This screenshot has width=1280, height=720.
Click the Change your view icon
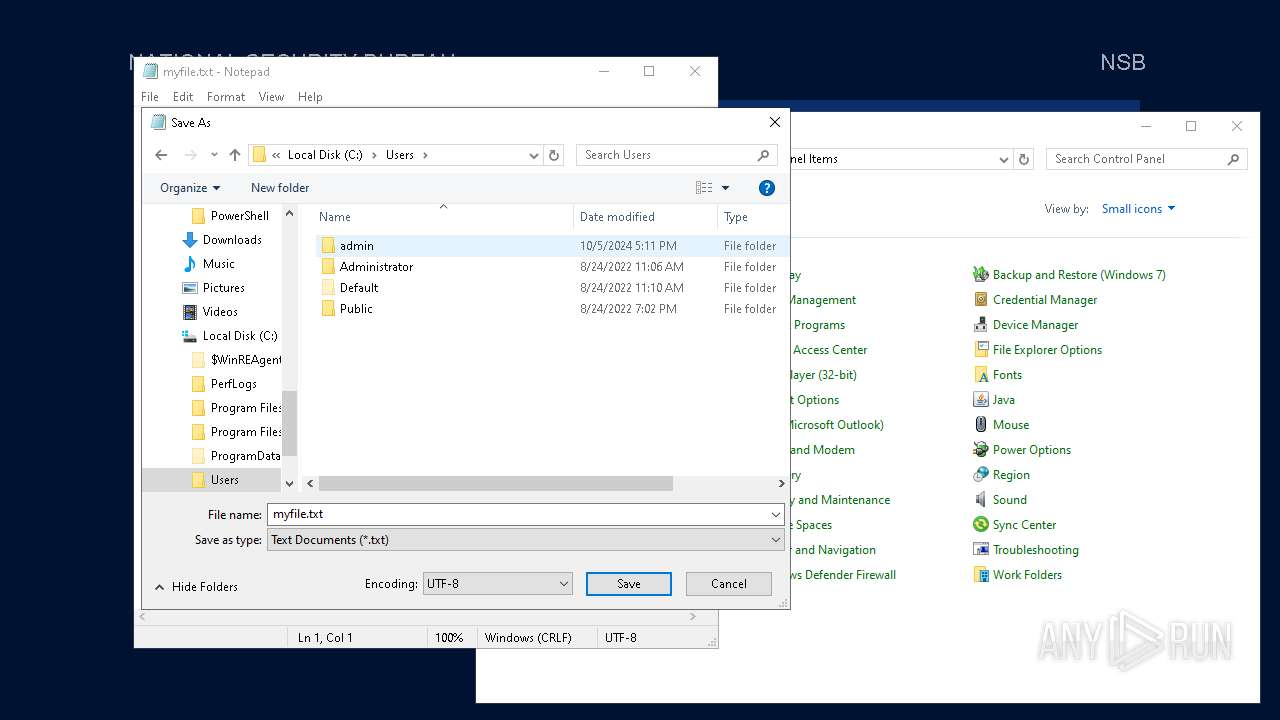click(704, 188)
